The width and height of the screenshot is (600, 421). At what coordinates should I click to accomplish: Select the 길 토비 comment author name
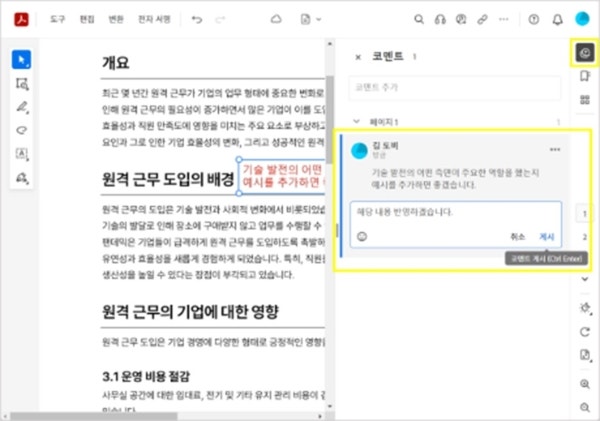click(385, 145)
